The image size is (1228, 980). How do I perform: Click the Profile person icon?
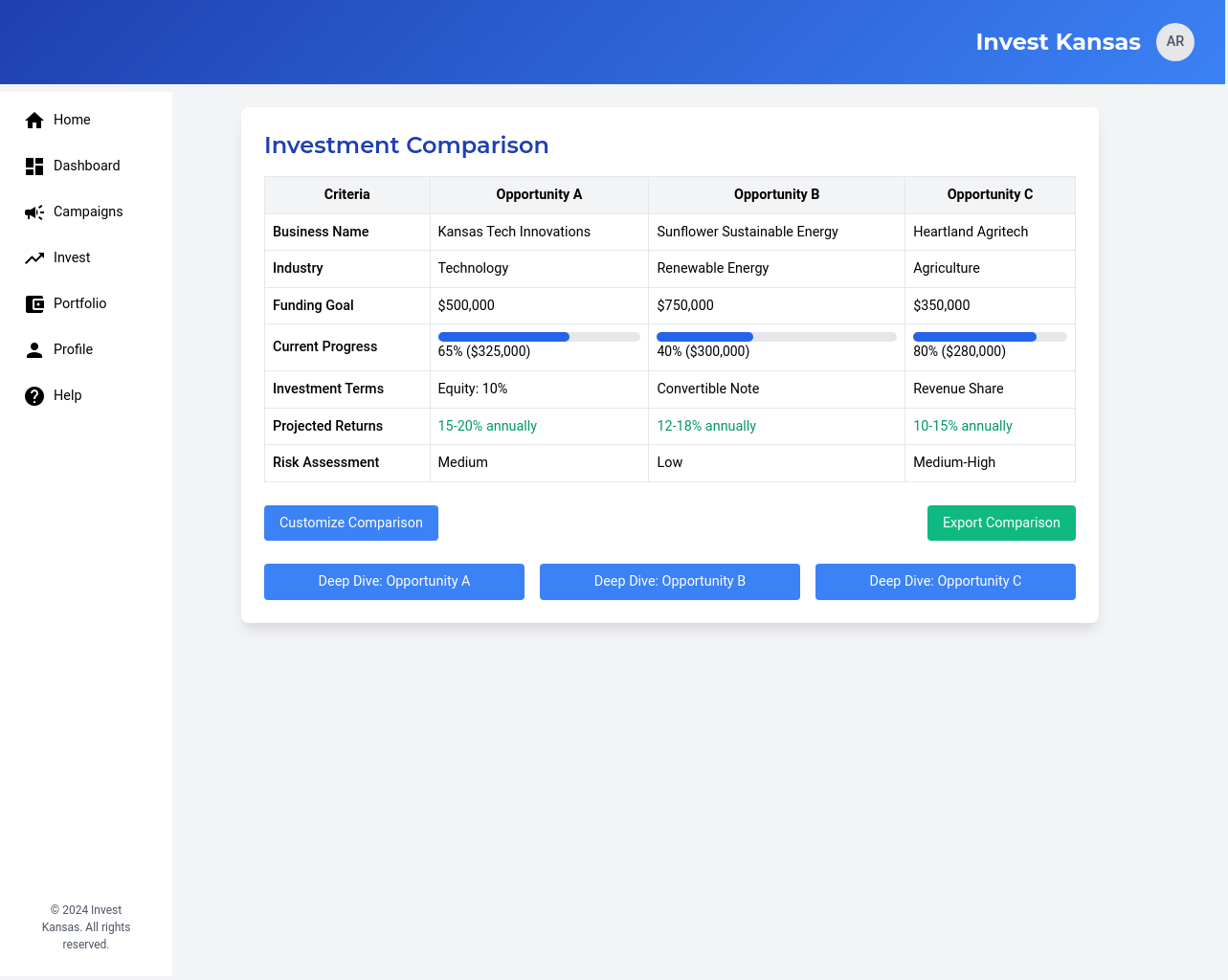[34, 349]
